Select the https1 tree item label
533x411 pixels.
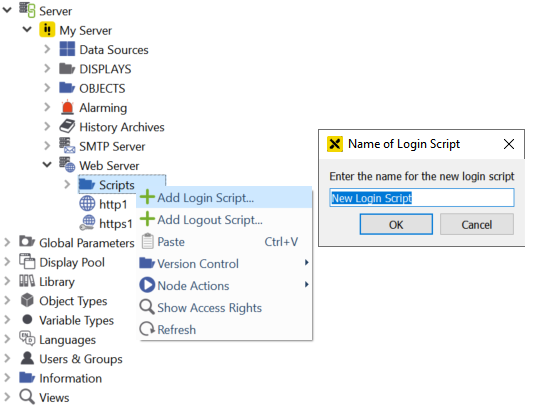(x=116, y=224)
